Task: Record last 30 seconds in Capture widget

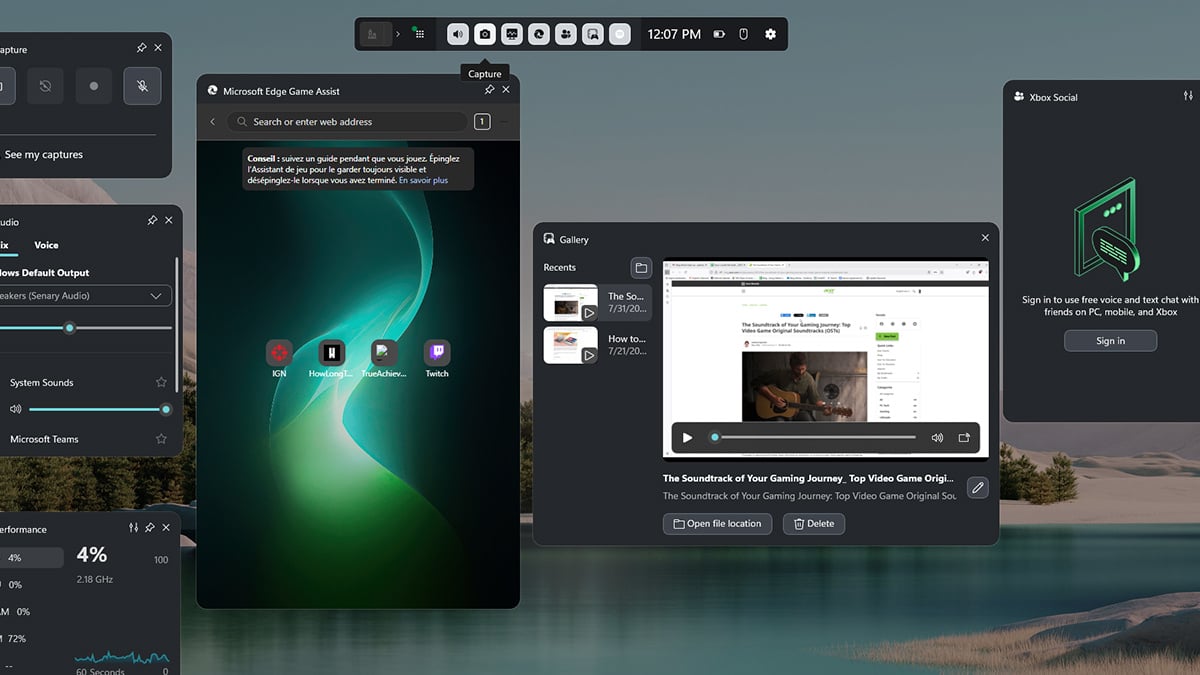Action: click(x=45, y=86)
